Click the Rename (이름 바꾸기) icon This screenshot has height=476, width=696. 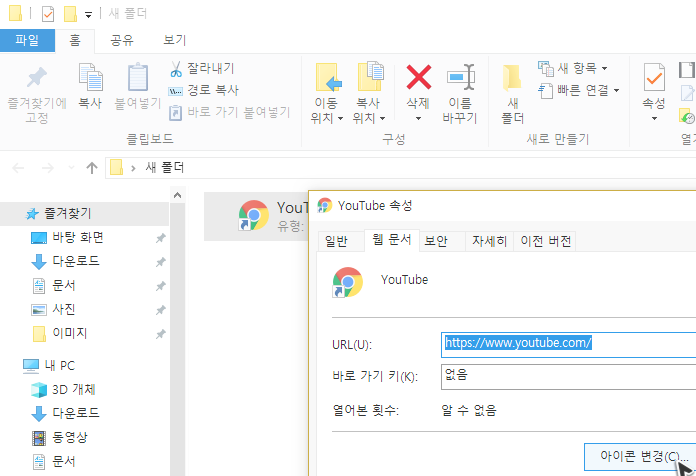click(460, 77)
